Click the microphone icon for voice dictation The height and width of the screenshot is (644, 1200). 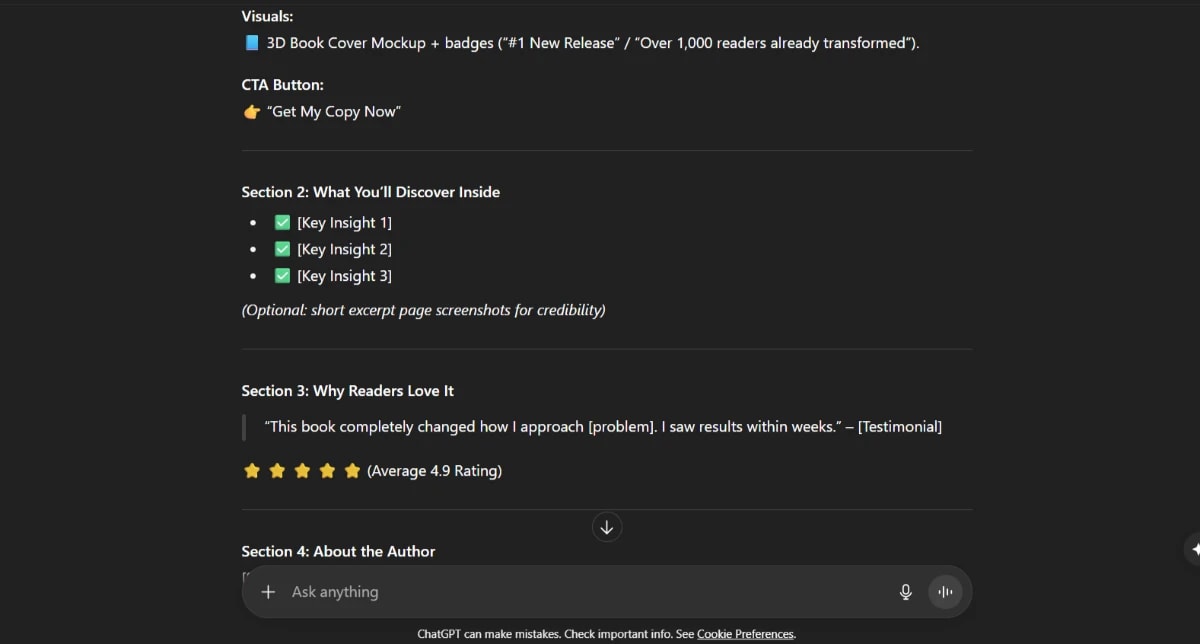(x=905, y=591)
